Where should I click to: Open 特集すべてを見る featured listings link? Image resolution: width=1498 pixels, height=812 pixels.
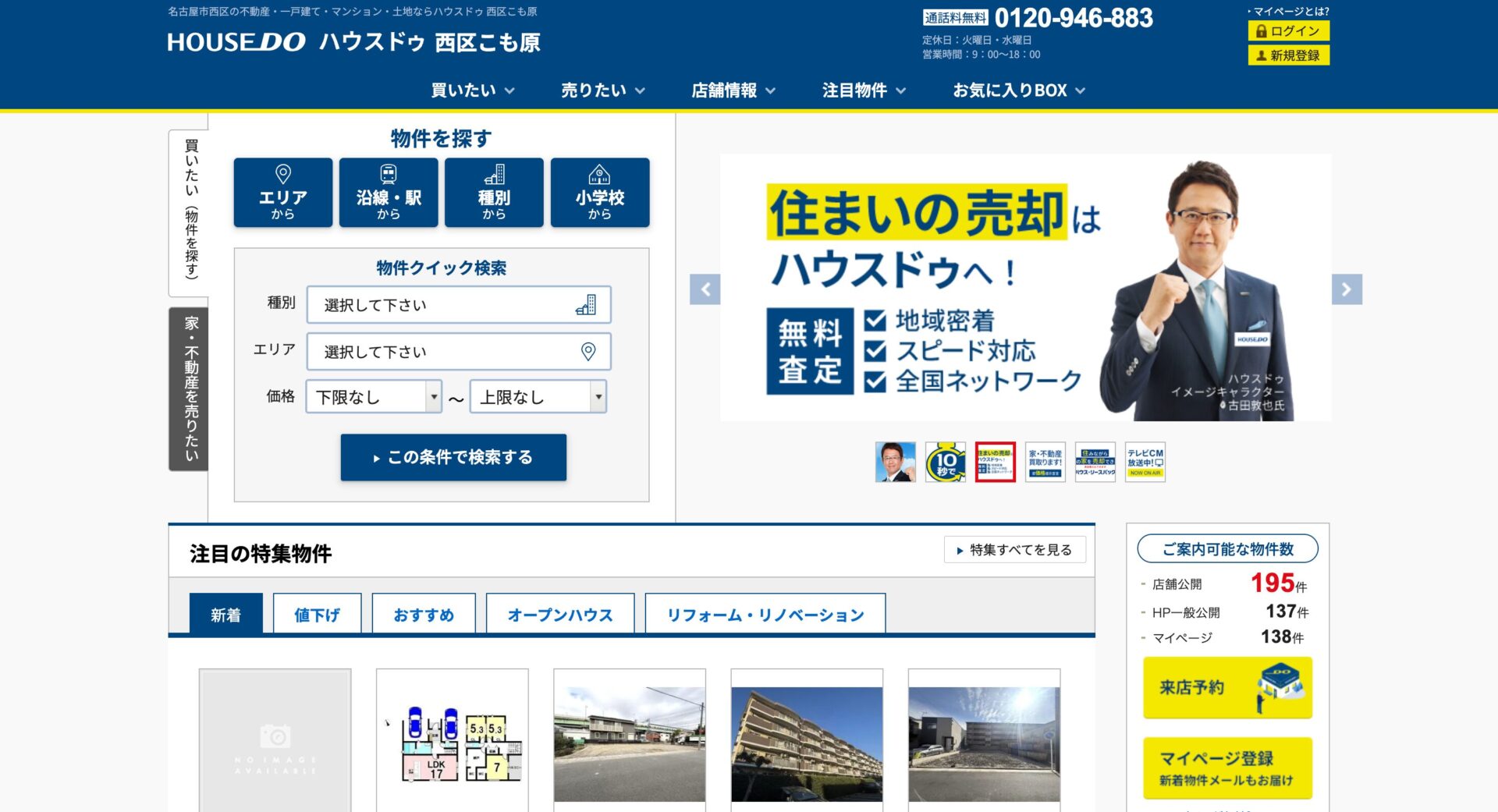click(1014, 550)
